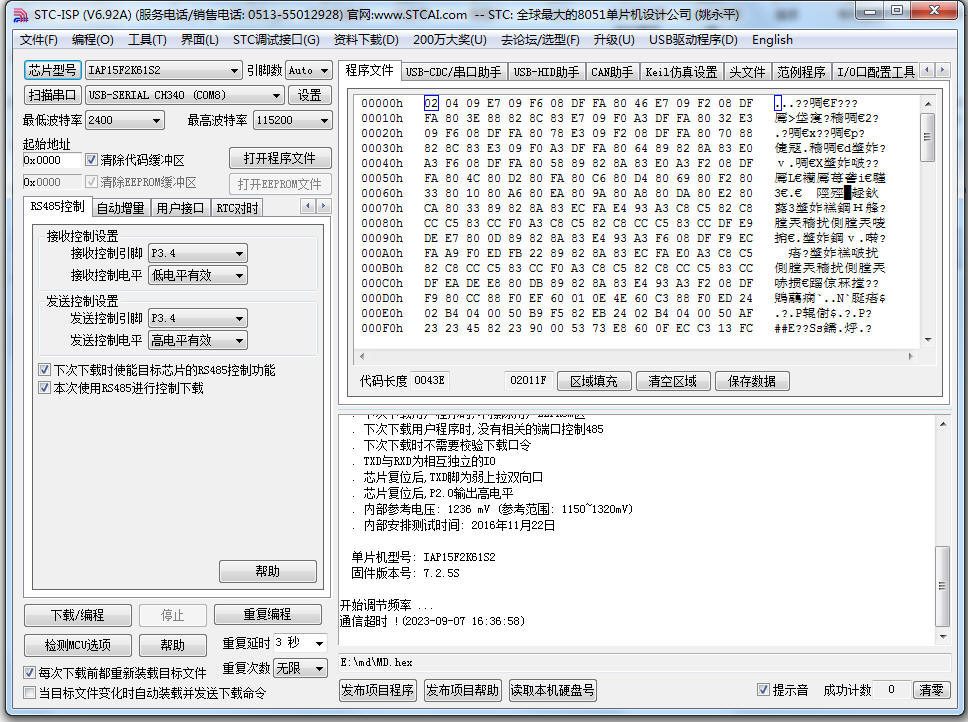Open chip model dropdown IAP15F2K61S2
The image size is (968, 722).
point(164,70)
